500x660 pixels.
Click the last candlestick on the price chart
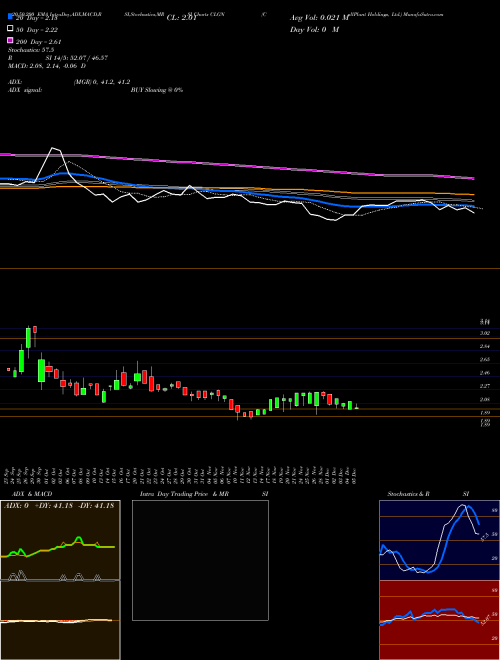[356, 407]
